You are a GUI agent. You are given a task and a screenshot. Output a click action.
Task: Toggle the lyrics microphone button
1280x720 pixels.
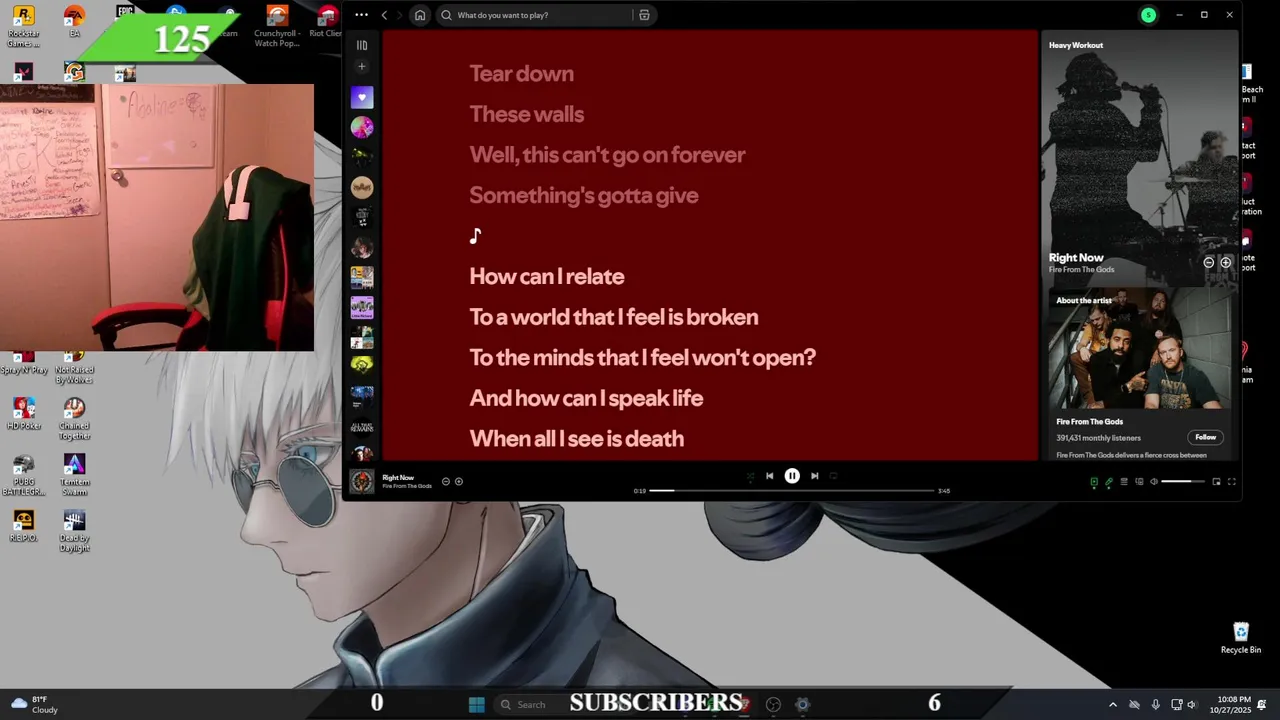pyautogui.click(x=1109, y=482)
